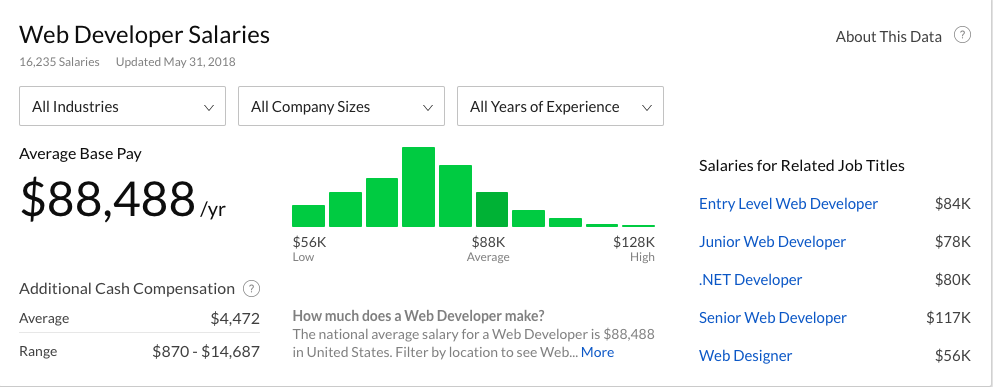The height and width of the screenshot is (387, 993).
Task: Click the chevron in All Years of Experience
Action: tap(647, 108)
